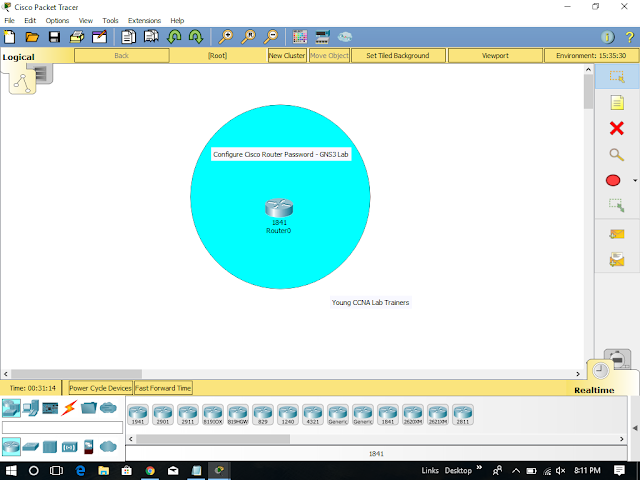Click the Young CCNA Lab Trainers note

(x=370, y=302)
